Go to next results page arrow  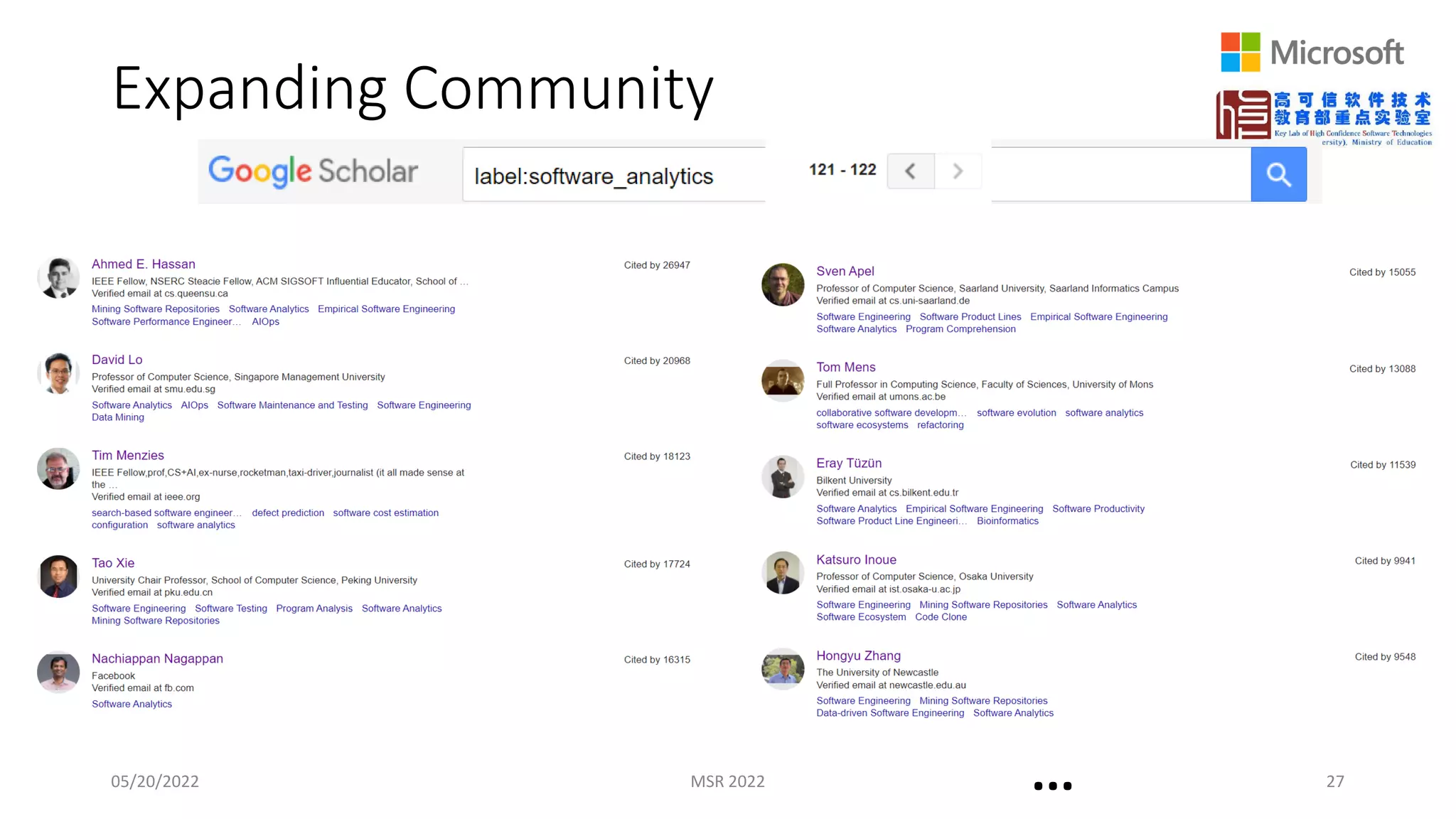958,171
